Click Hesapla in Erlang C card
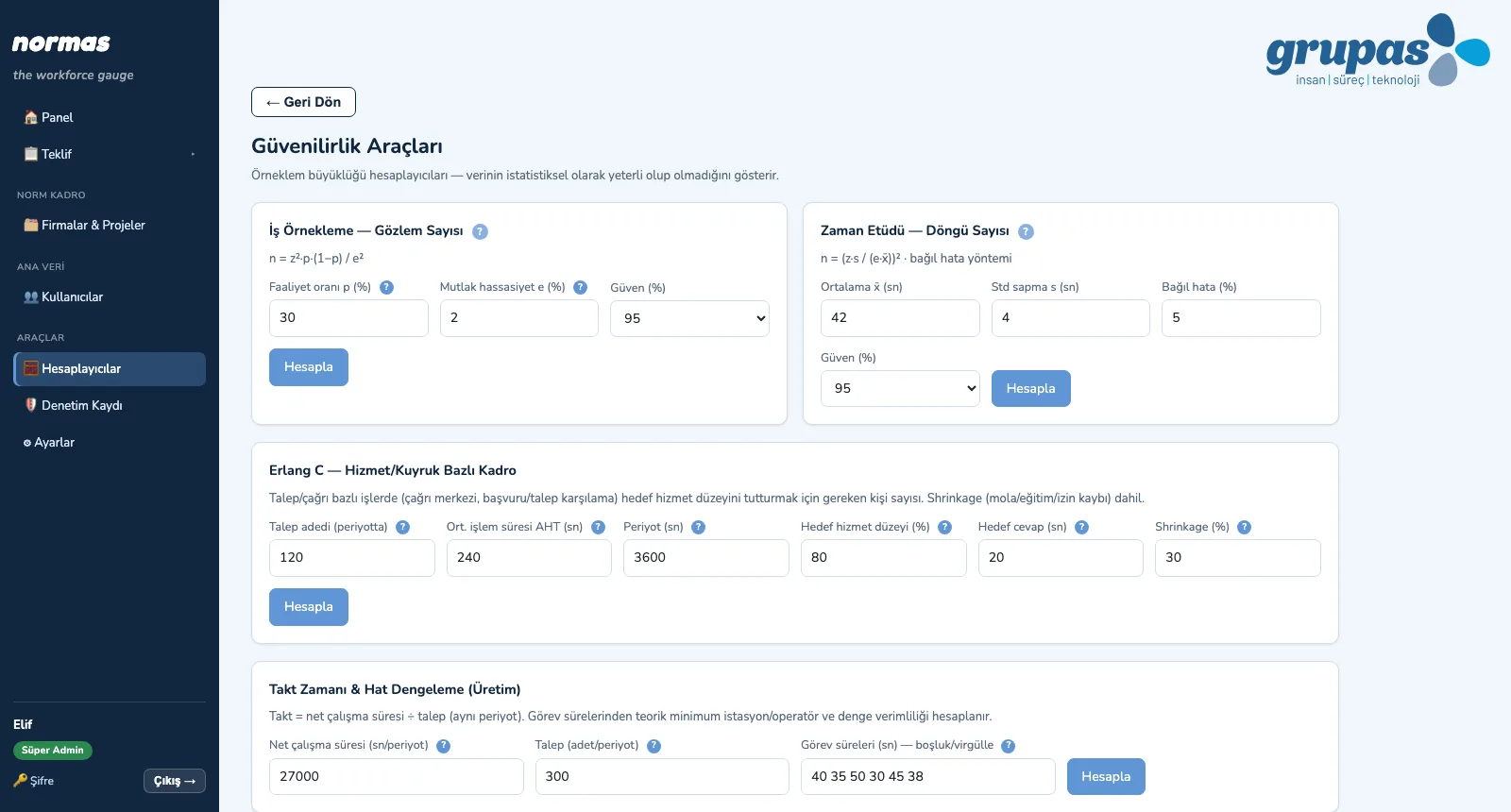 (x=309, y=607)
